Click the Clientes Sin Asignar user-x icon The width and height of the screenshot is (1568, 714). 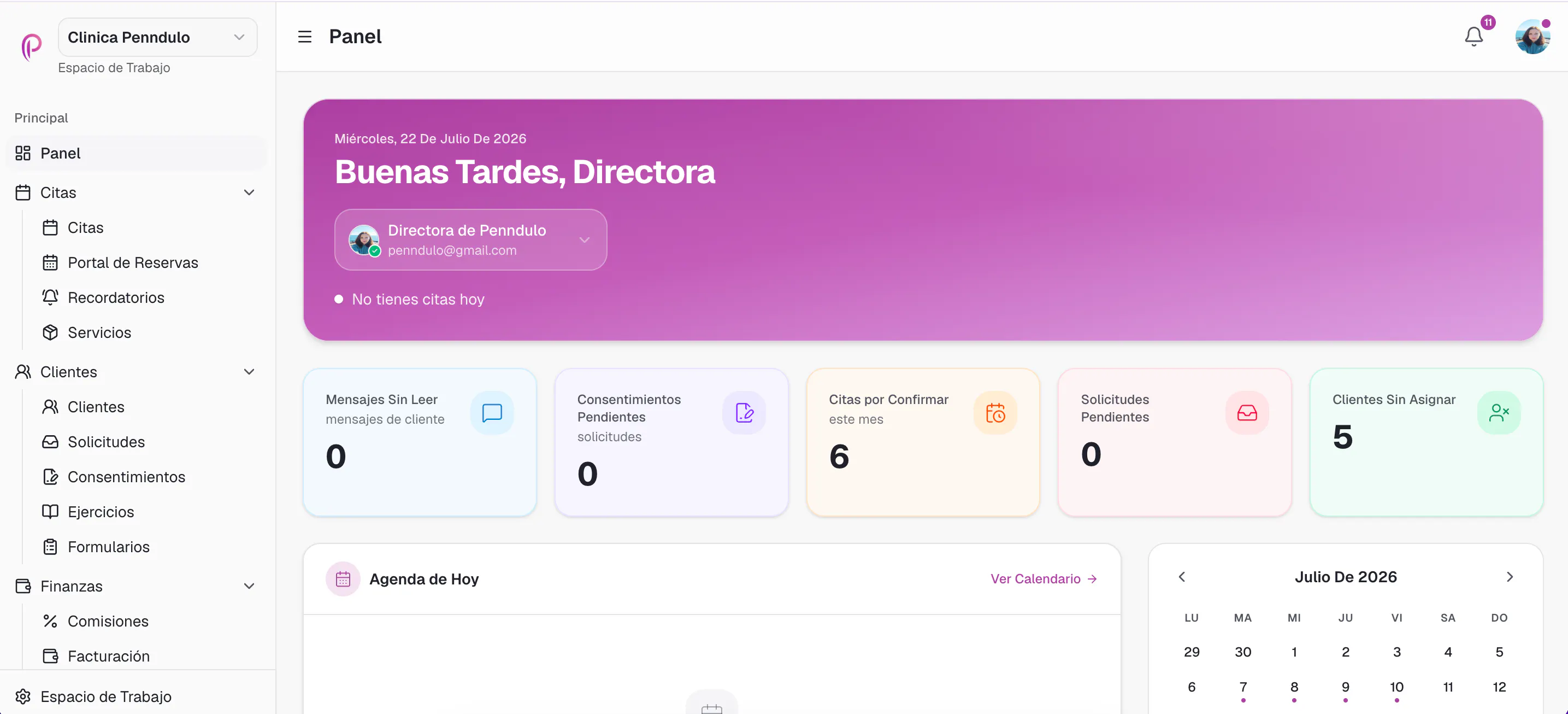click(x=1499, y=412)
